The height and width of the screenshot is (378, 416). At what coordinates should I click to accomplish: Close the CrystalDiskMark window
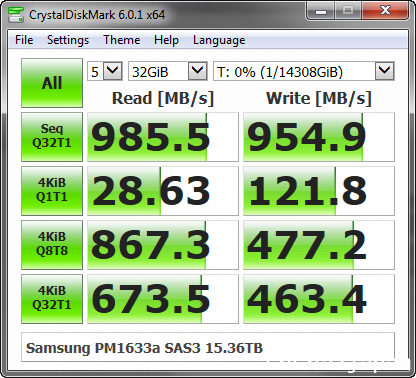pyautogui.click(x=385, y=11)
